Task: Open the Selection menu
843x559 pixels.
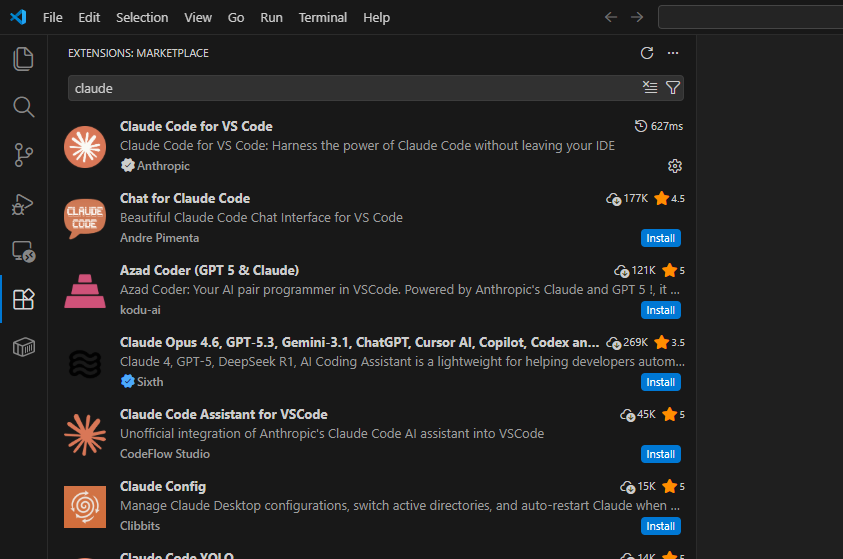Action: click(142, 18)
